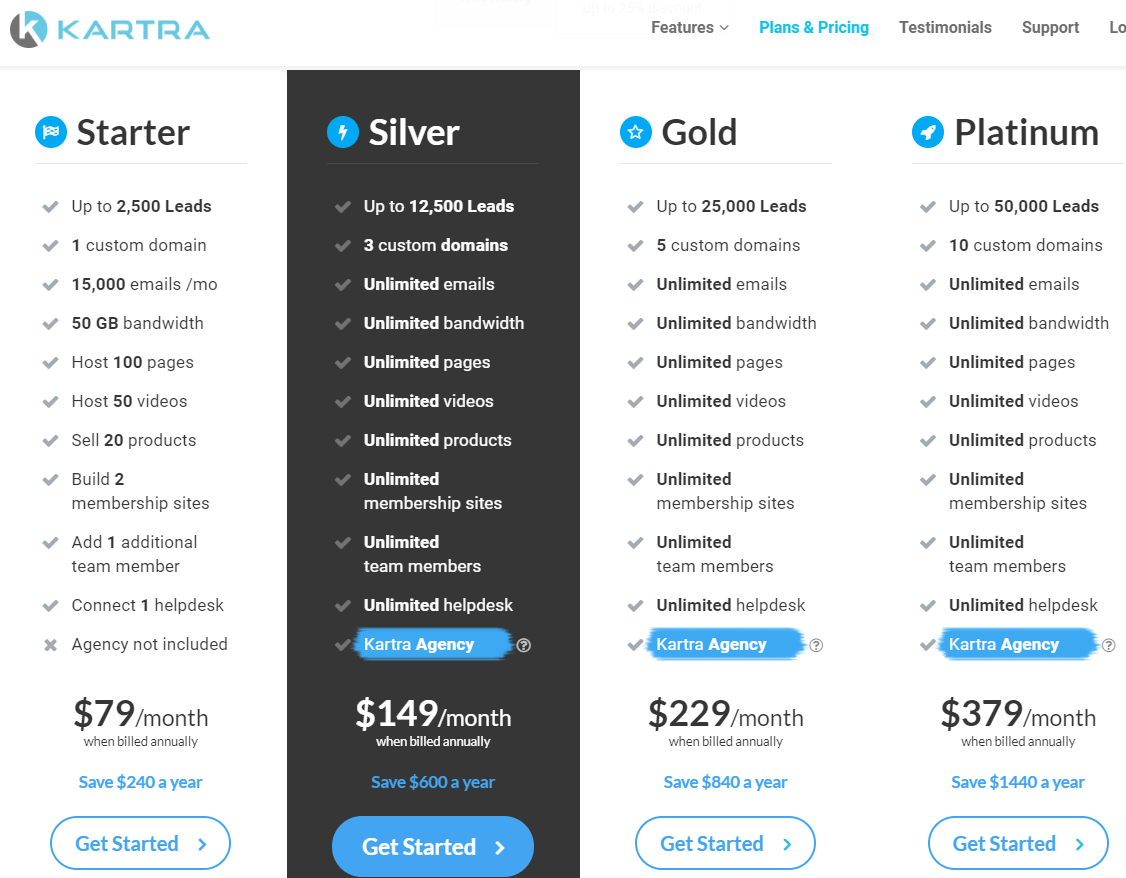Click checkmark next to 5 custom domains

pyautogui.click(x=635, y=246)
